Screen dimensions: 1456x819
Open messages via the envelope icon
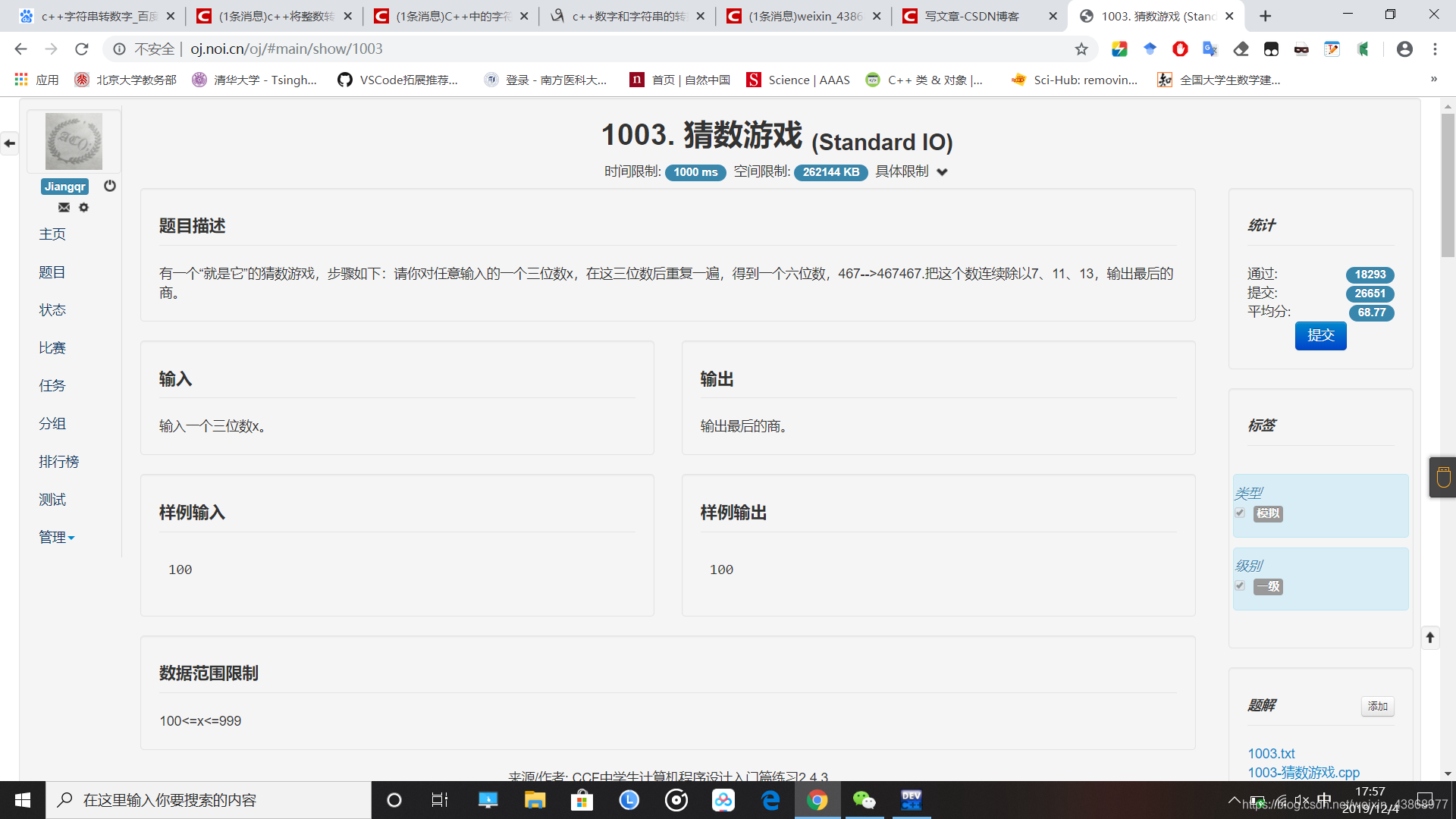[64, 207]
